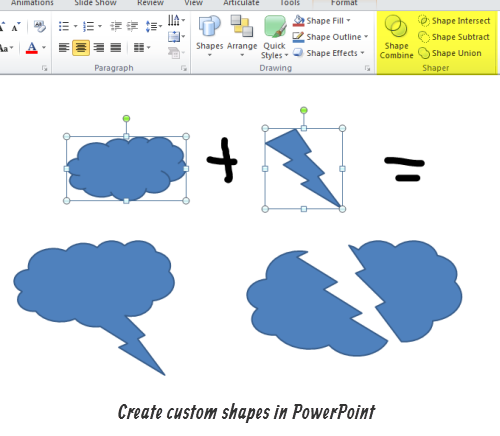
Task: Open the Font dialog launcher
Action: coord(44,68)
